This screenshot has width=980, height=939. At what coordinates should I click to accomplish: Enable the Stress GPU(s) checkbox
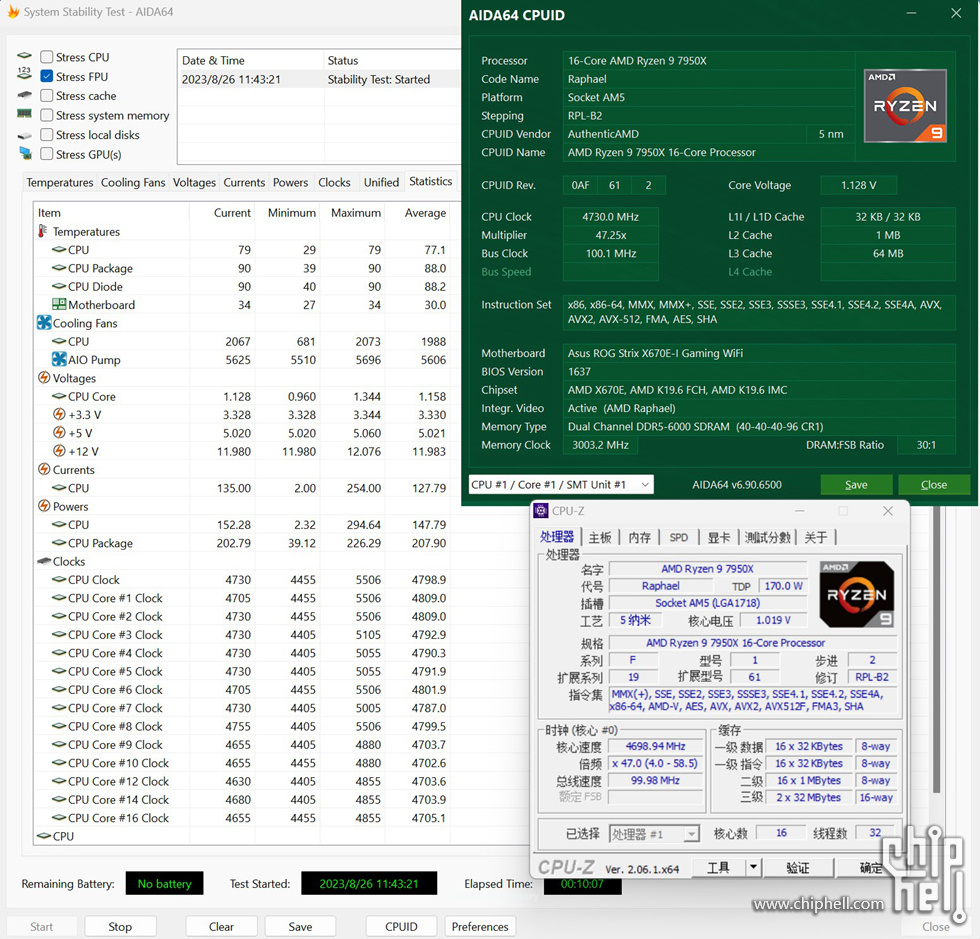tap(46, 154)
